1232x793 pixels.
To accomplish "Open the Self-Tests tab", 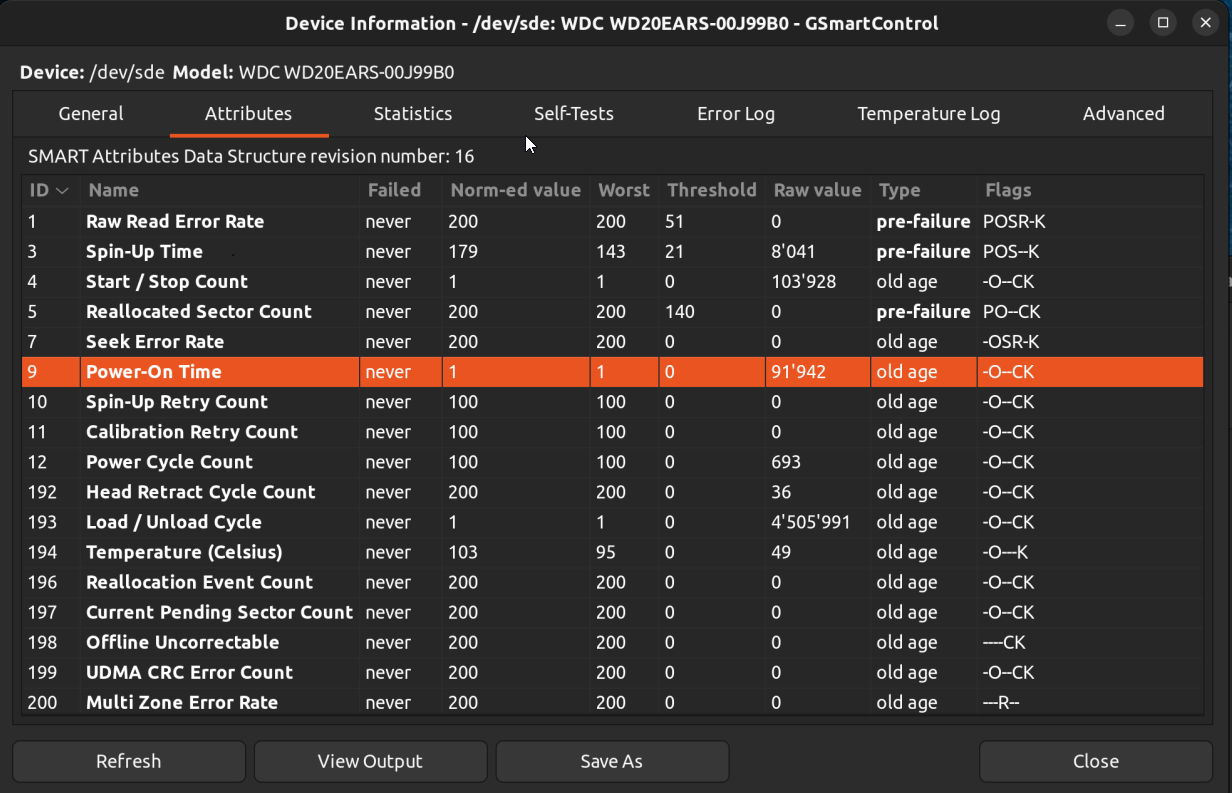I will click(x=574, y=114).
